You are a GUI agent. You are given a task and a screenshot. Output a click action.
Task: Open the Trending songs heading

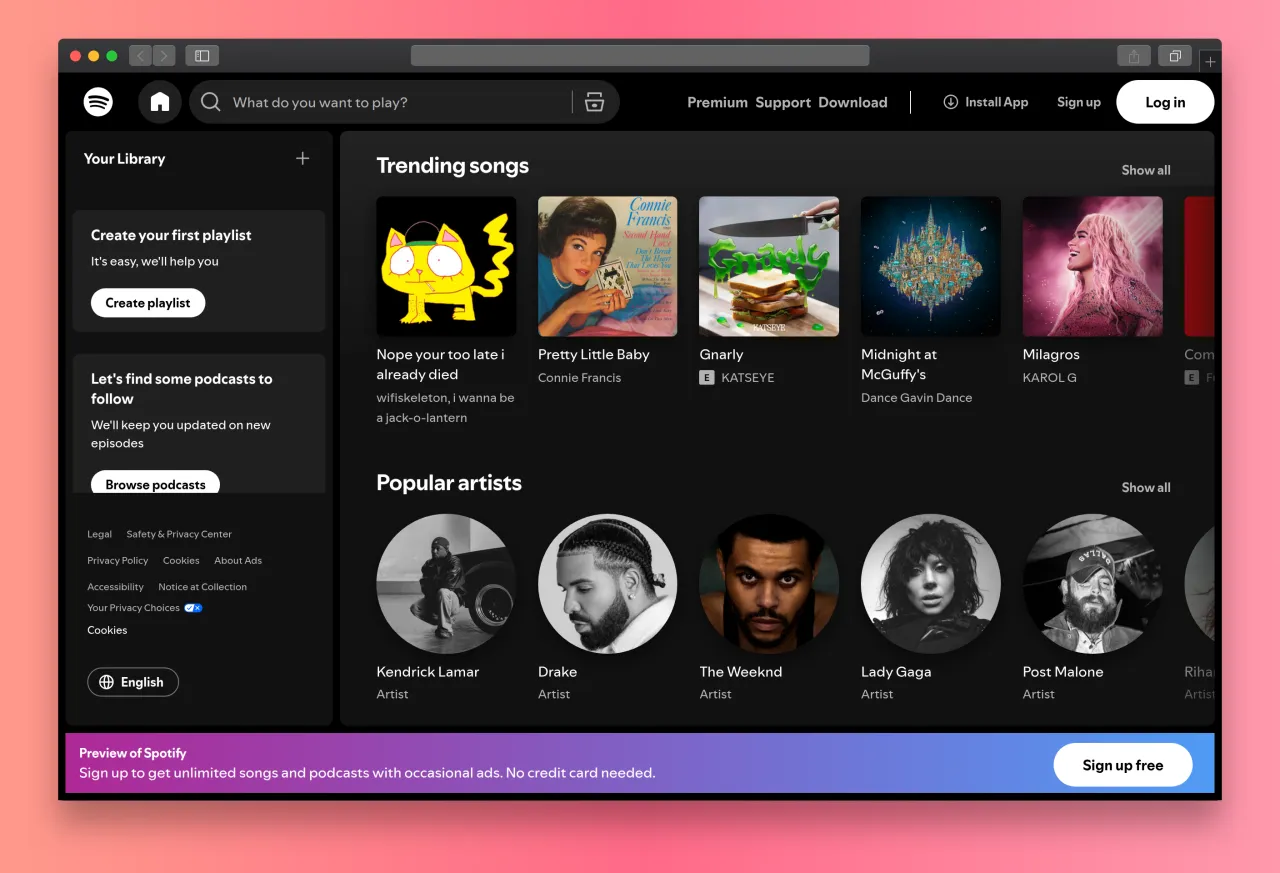453,166
